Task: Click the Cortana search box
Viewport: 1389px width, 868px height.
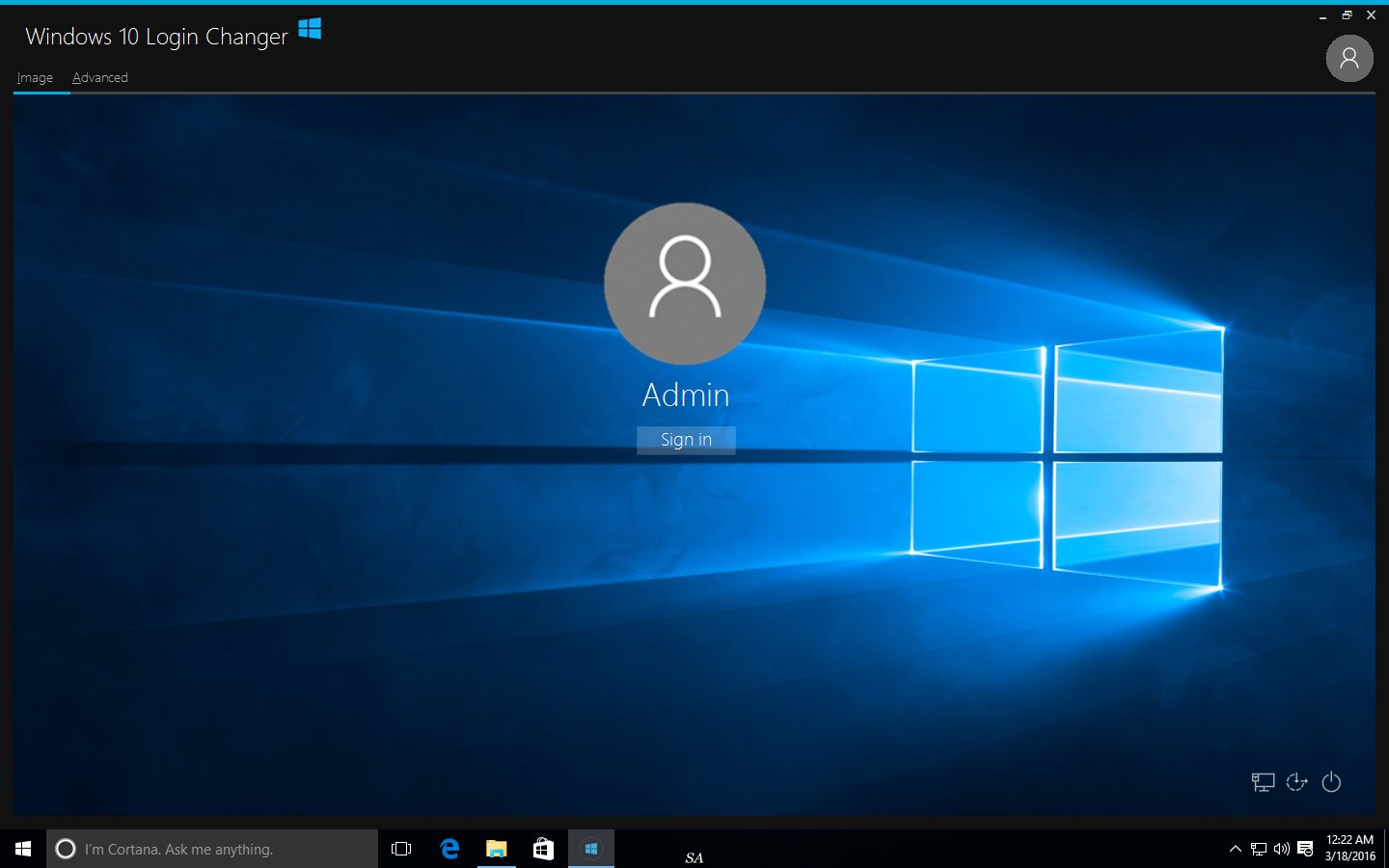Action: click(x=212, y=849)
